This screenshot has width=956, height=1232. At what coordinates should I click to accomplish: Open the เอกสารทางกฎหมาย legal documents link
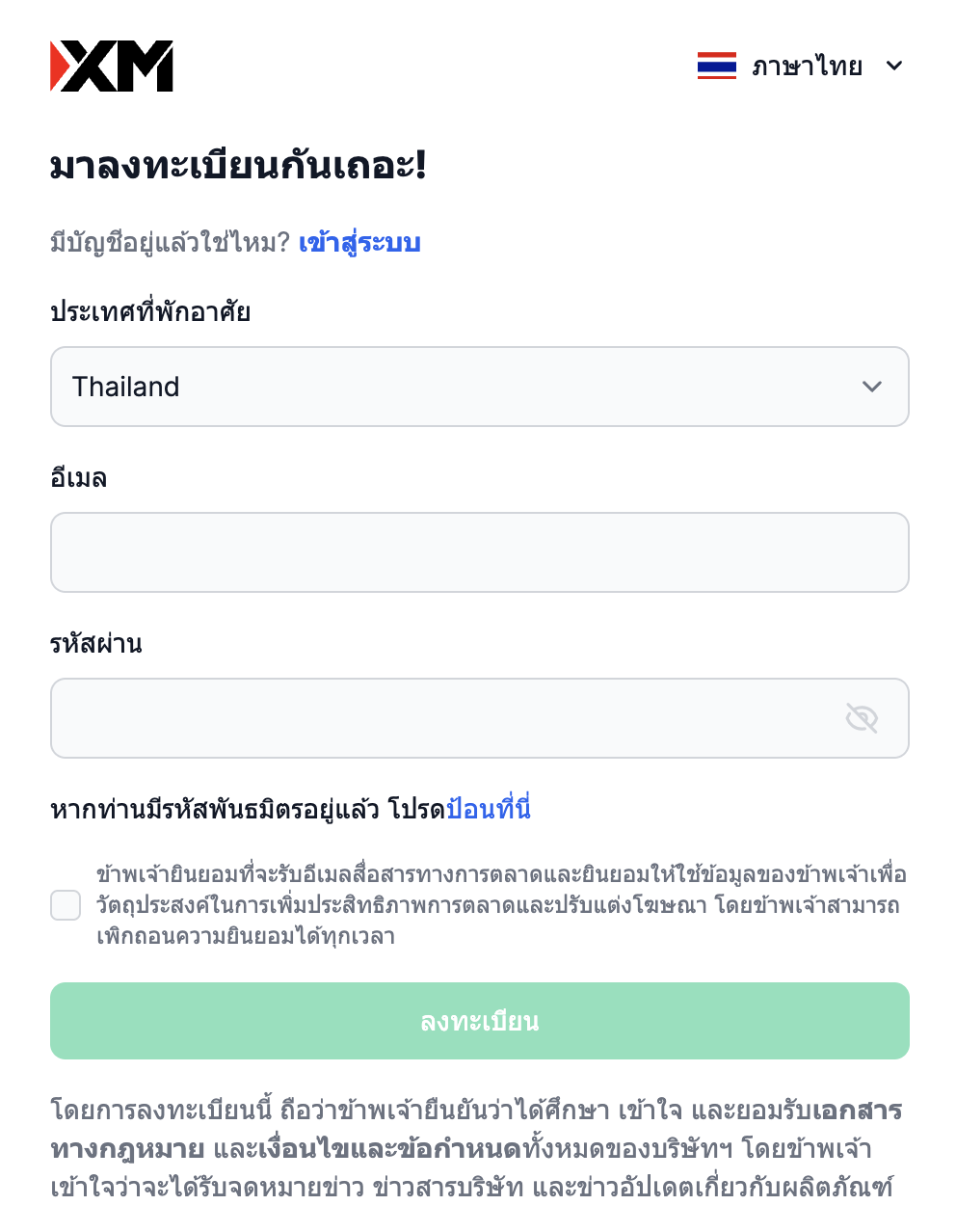pos(857,1111)
